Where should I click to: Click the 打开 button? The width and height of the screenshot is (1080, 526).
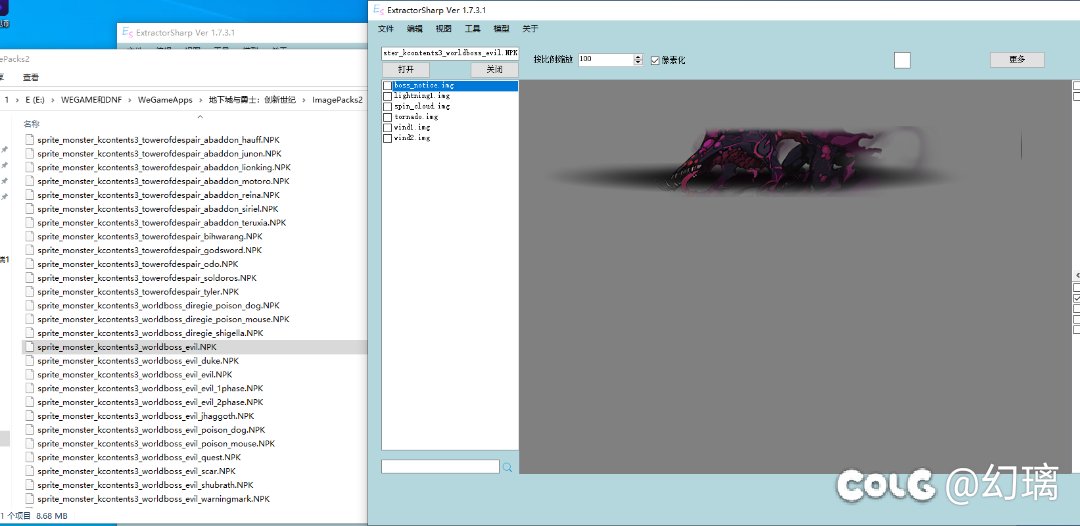(406, 70)
